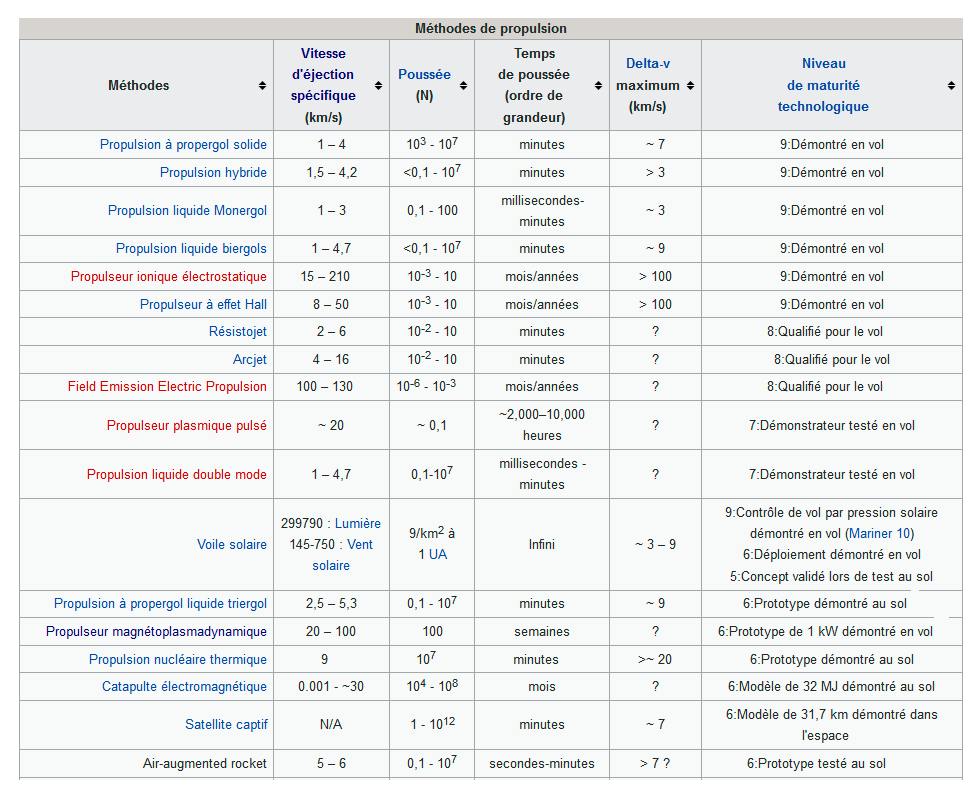Image resolution: width=979 pixels, height=789 pixels.
Task: Sort by Vitesse d'éjection spécifique arrows
Action: (x=378, y=86)
